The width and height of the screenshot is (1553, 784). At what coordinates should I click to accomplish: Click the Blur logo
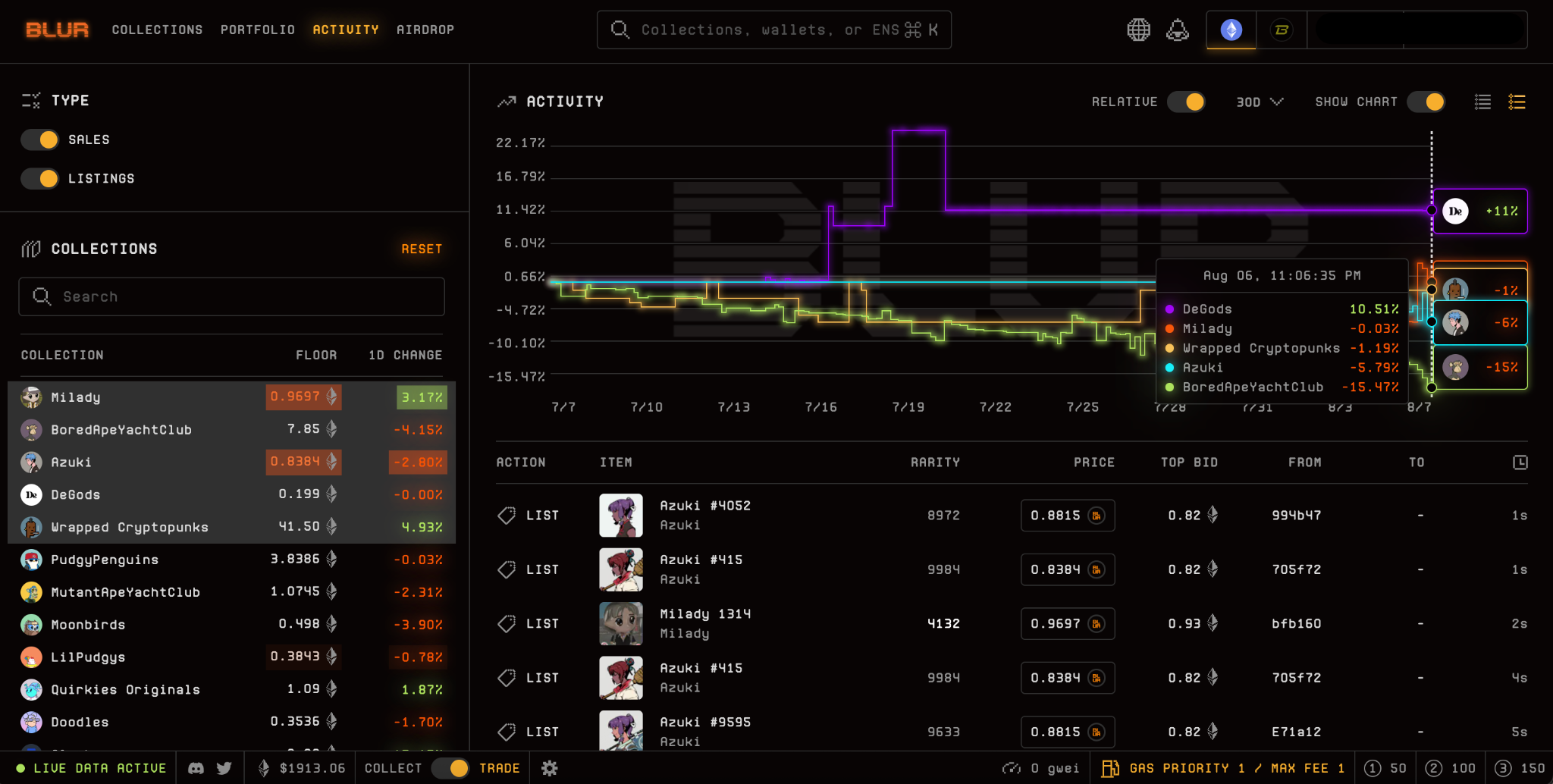pyautogui.click(x=57, y=30)
